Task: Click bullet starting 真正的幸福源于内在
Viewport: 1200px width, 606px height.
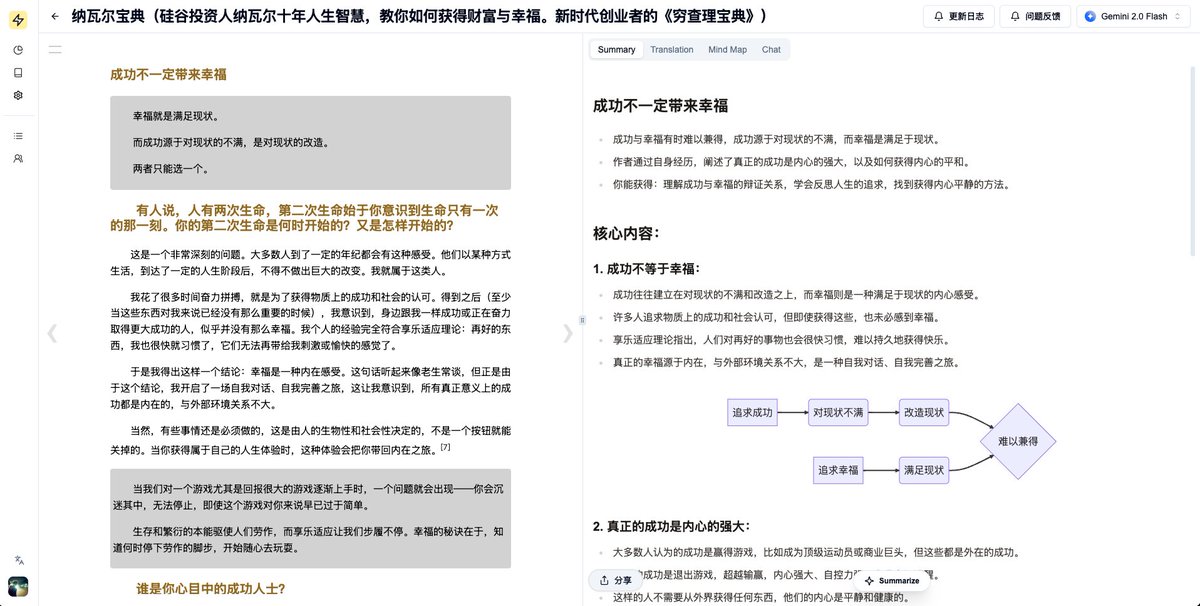Action: tap(786, 362)
